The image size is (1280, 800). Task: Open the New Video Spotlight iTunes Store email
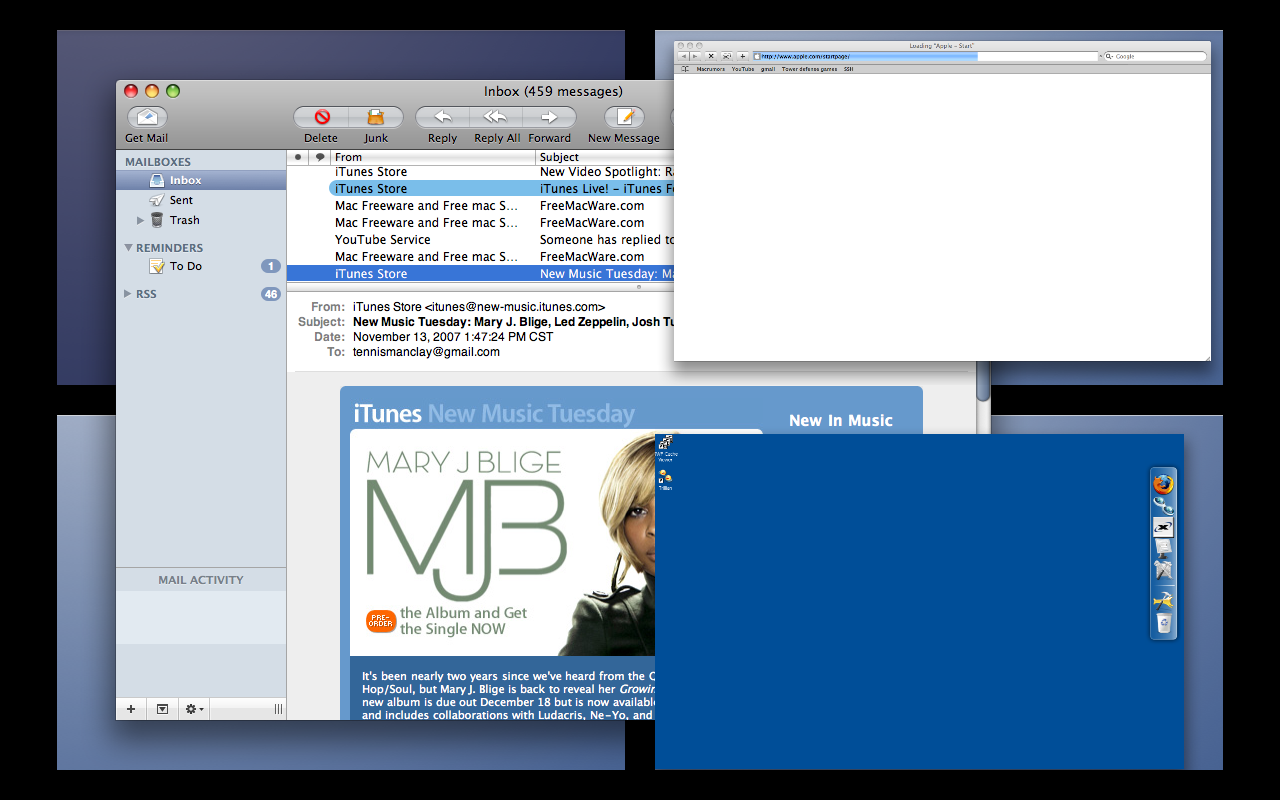[x=481, y=172]
